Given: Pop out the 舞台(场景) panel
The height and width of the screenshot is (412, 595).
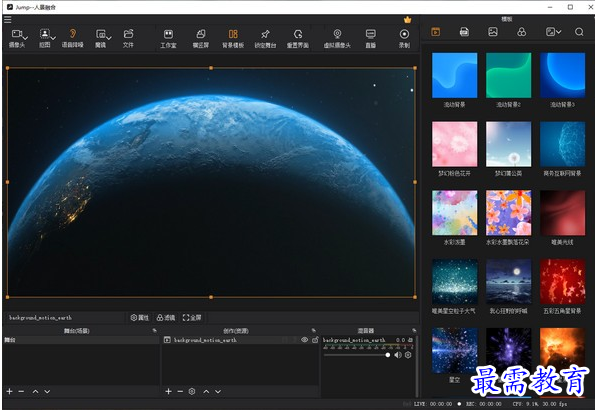Looking at the screenshot, I should 154,330.
